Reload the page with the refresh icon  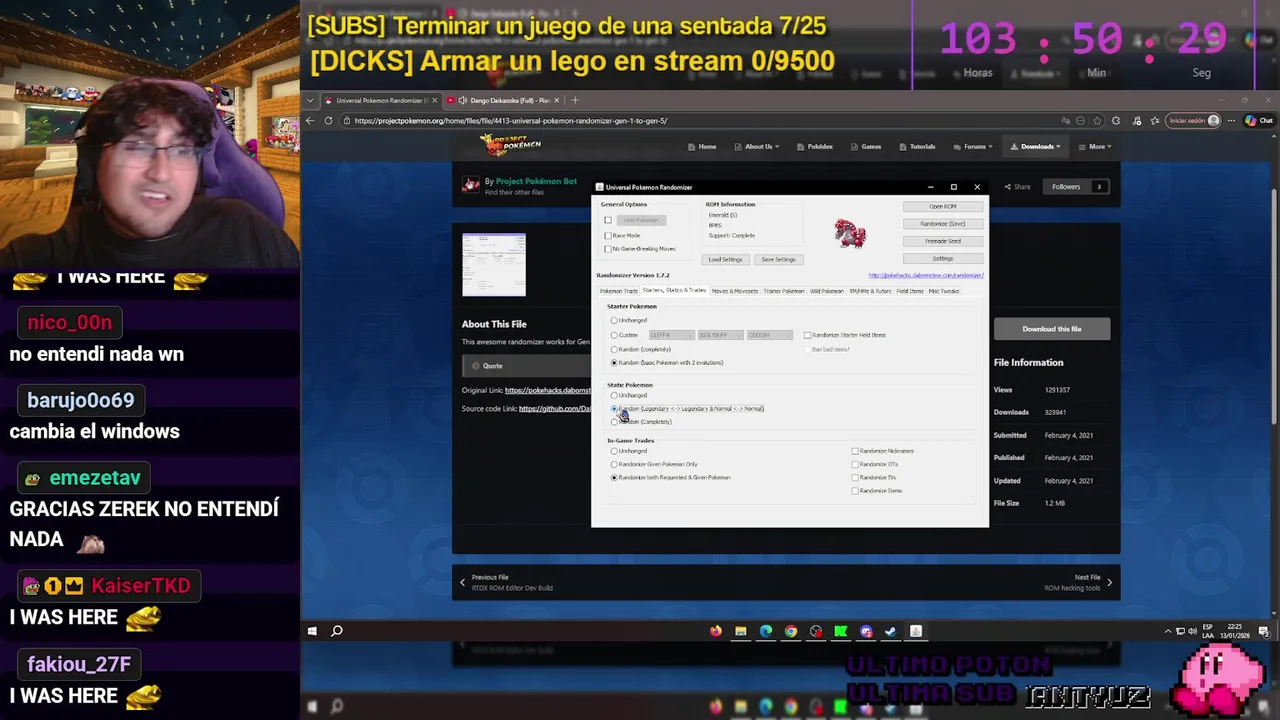click(328, 121)
